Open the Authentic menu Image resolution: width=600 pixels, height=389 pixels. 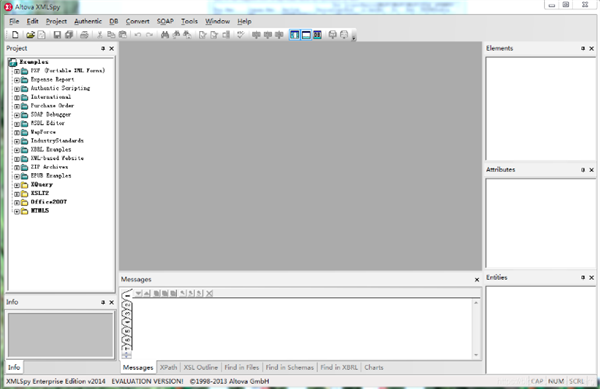pos(88,21)
